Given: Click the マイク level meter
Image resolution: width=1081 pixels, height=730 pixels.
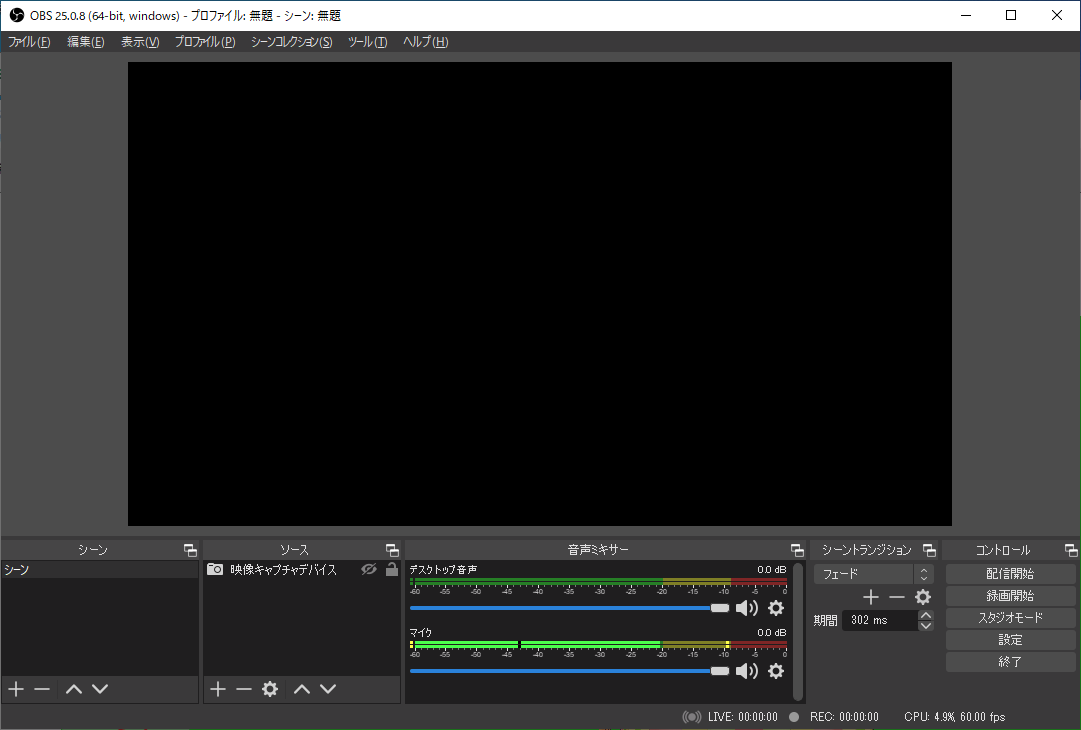Looking at the screenshot, I should (x=598, y=645).
